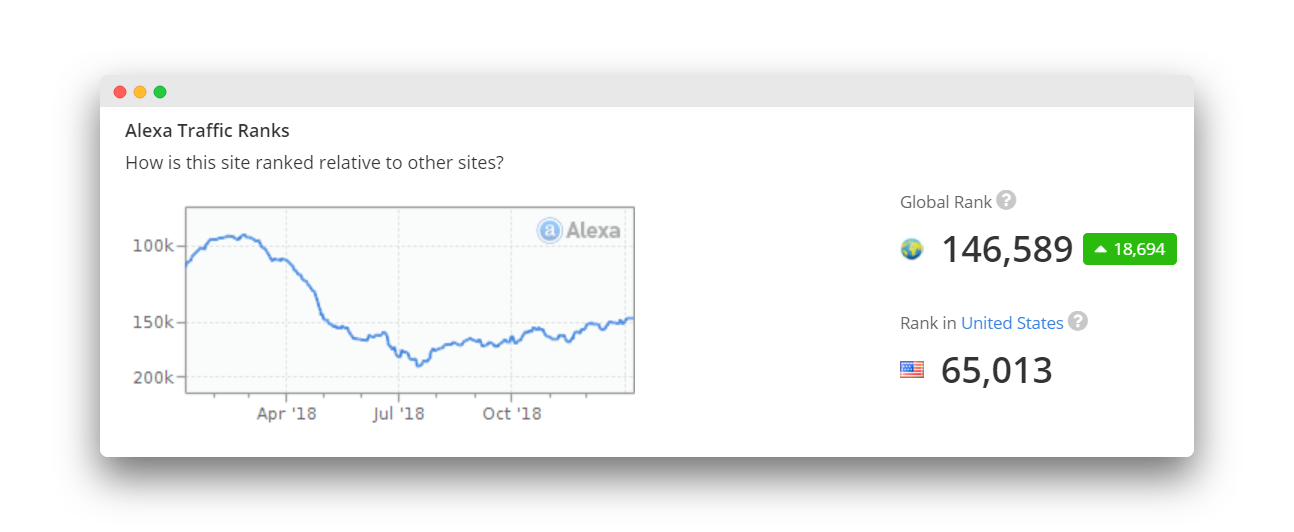This screenshot has width=1294, height=532.
Task: Click the Alexa logo in the chart
Action: (x=579, y=230)
